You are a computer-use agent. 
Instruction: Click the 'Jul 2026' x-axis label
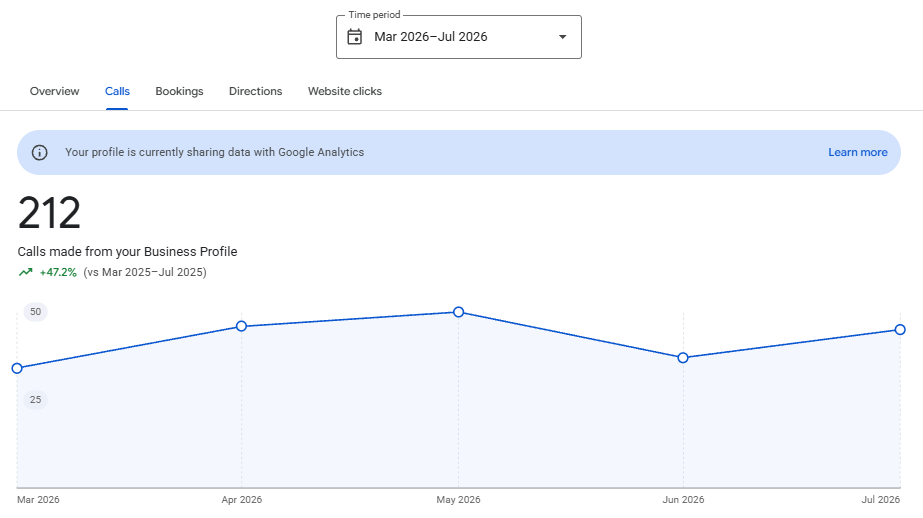[x=881, y=500]
